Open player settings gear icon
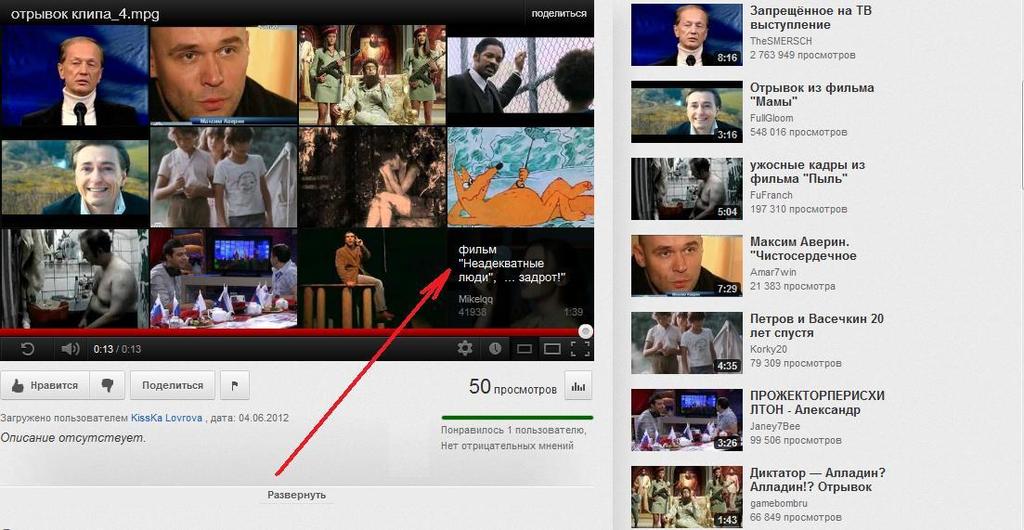The image size is (1024, 530). click(x=465, y=349)
